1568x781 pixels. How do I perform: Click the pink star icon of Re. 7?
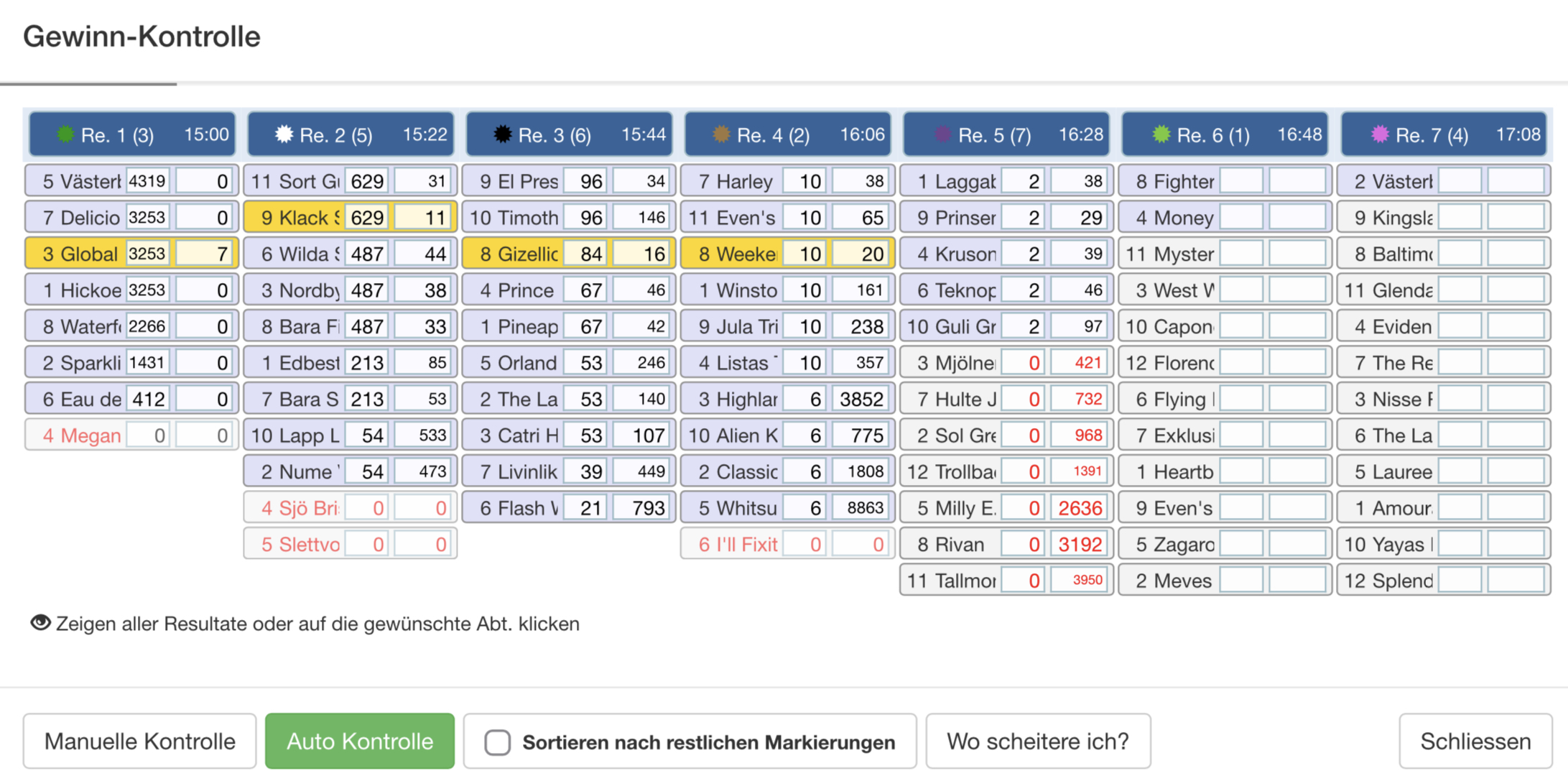click(1380, 134)
